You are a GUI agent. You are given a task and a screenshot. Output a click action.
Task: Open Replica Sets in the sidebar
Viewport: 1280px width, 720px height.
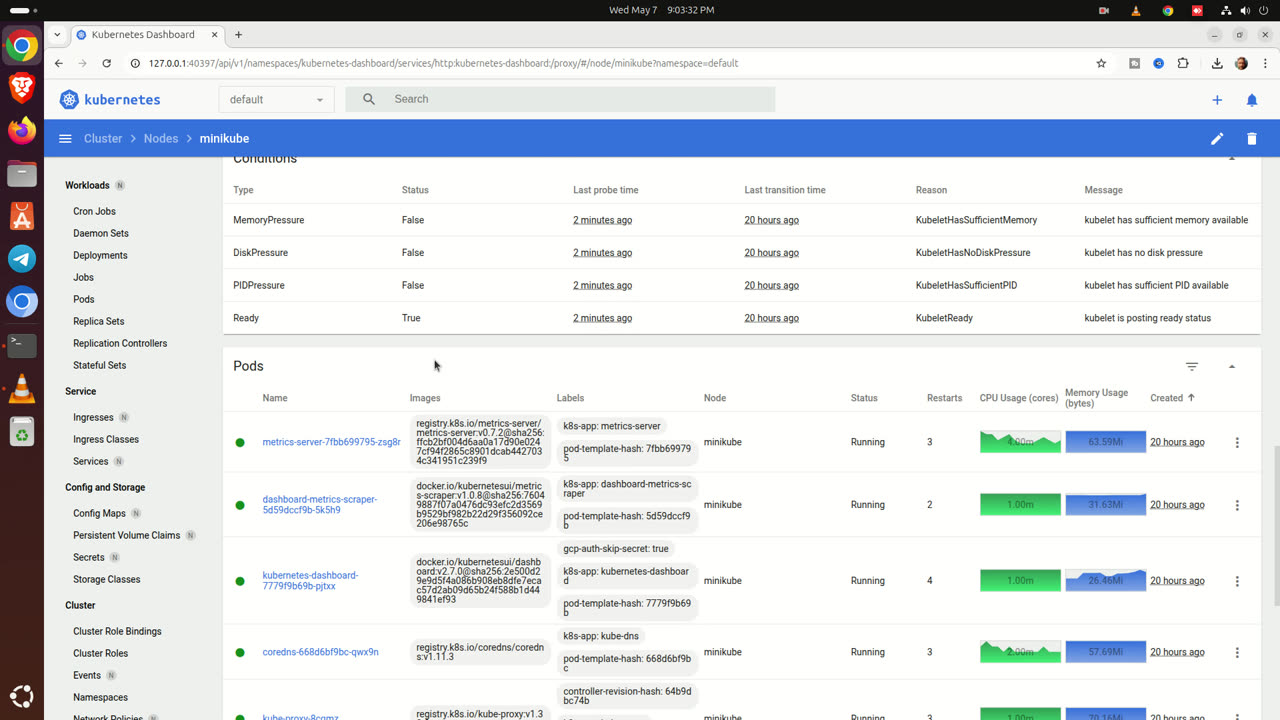pyautogui.click(x=99, y=321)
